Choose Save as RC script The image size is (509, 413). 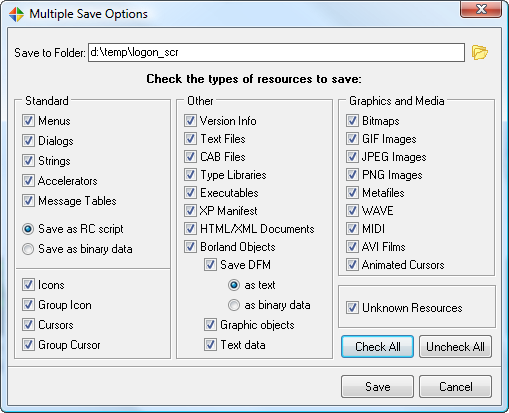(x=28, y=229)
